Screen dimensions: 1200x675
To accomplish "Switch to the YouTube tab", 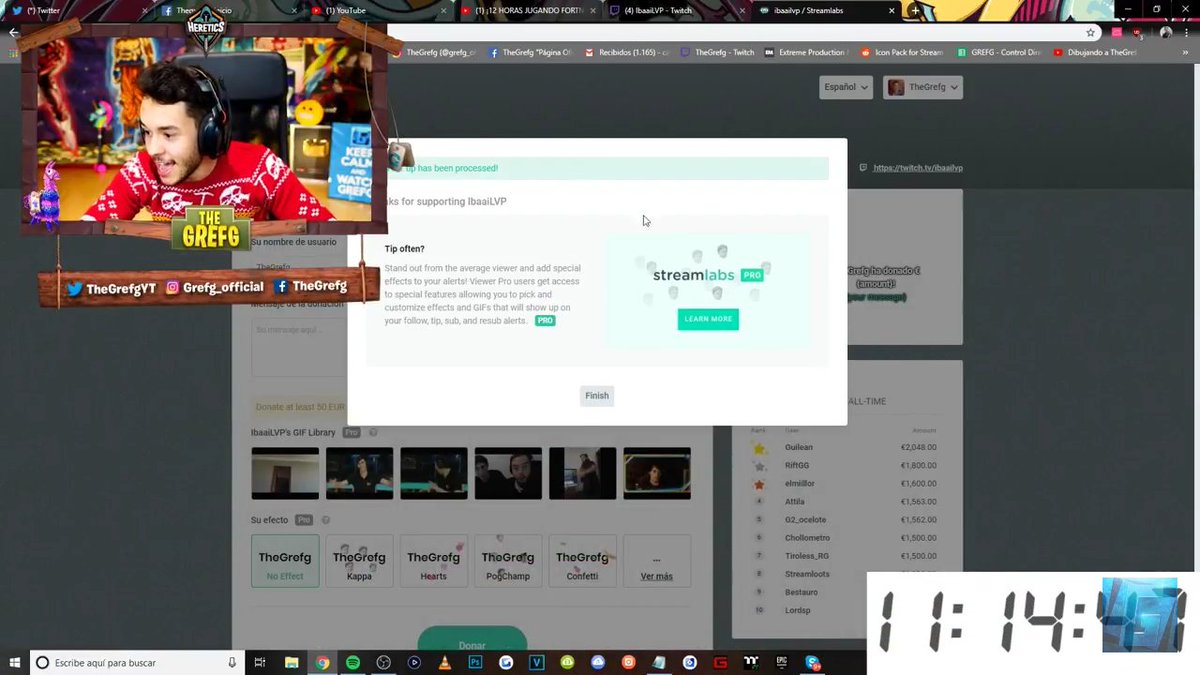I will [x=378, y=10].
